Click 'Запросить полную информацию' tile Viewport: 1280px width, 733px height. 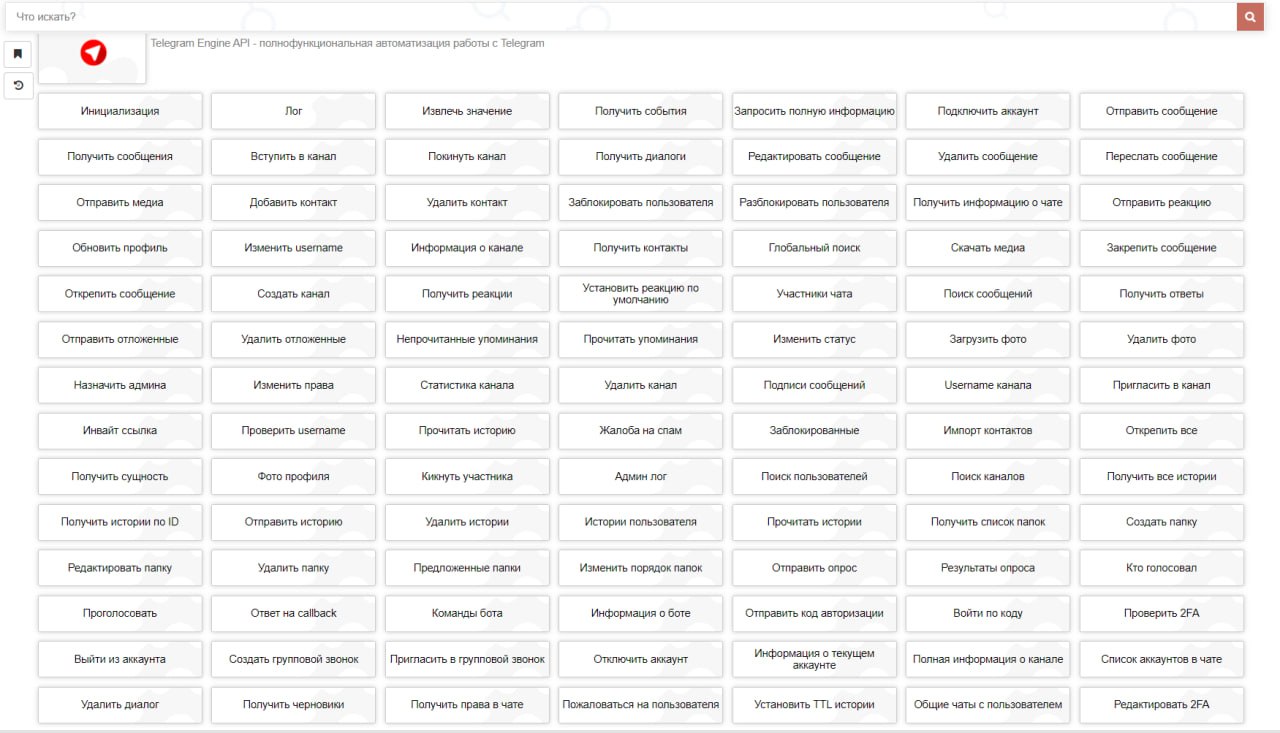pyautogui.click(x=815, y=111)
